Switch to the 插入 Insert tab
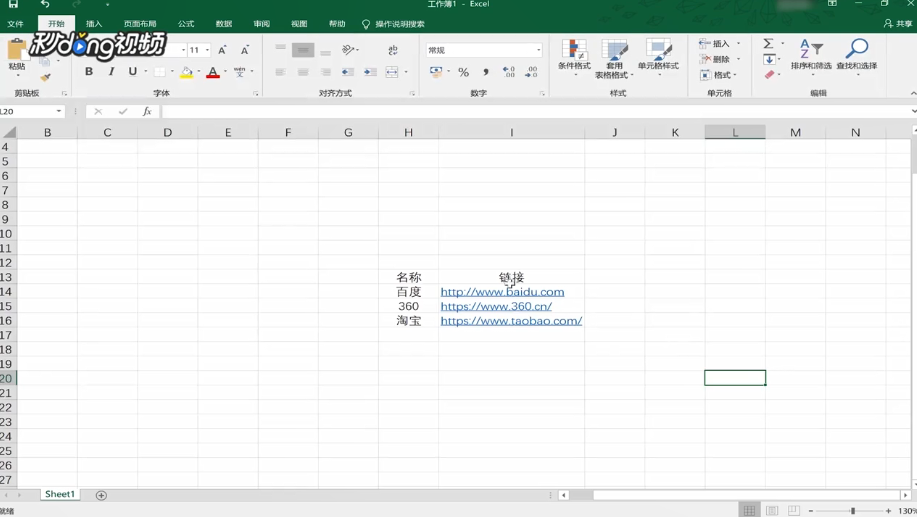 coord(94,24)
